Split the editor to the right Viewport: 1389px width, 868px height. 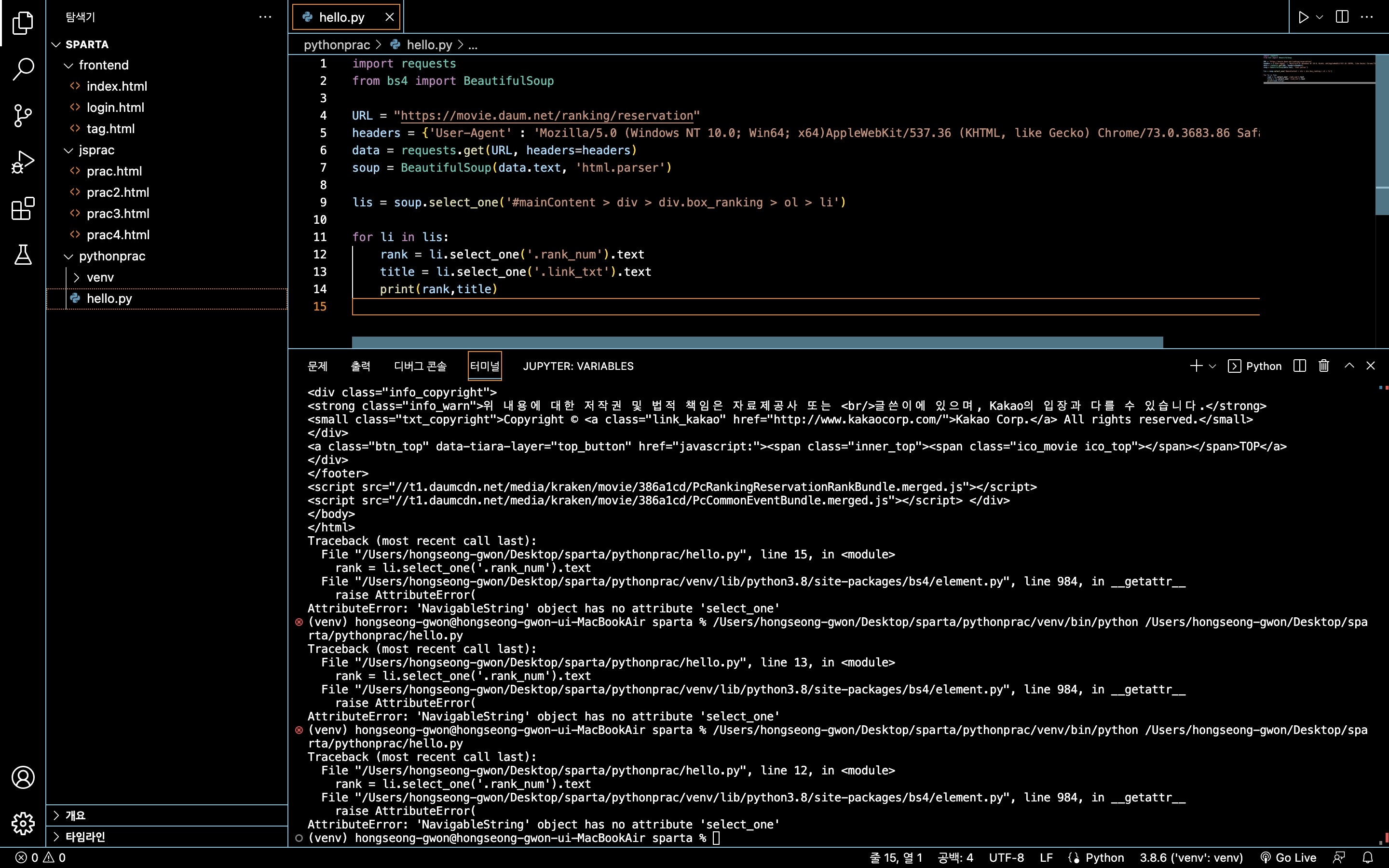[1342, 17]
